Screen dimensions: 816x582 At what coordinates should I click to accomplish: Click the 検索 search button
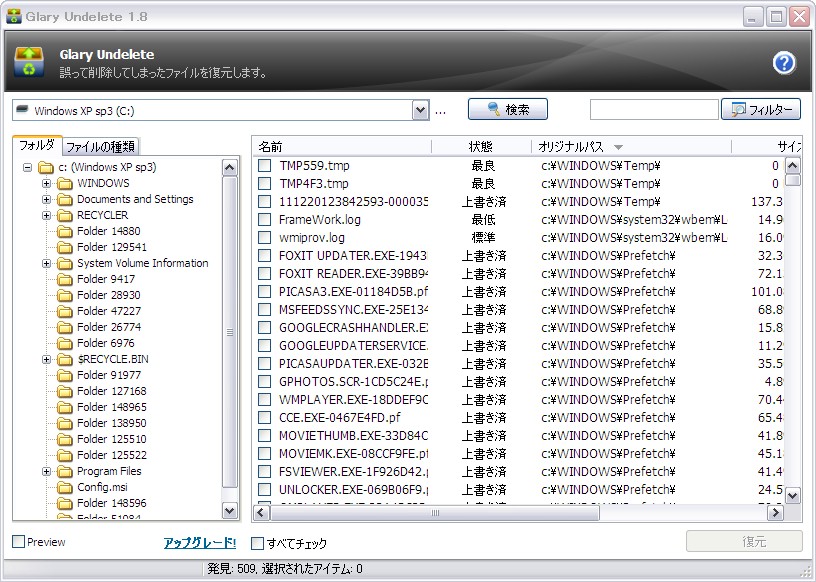coord(508,109)
